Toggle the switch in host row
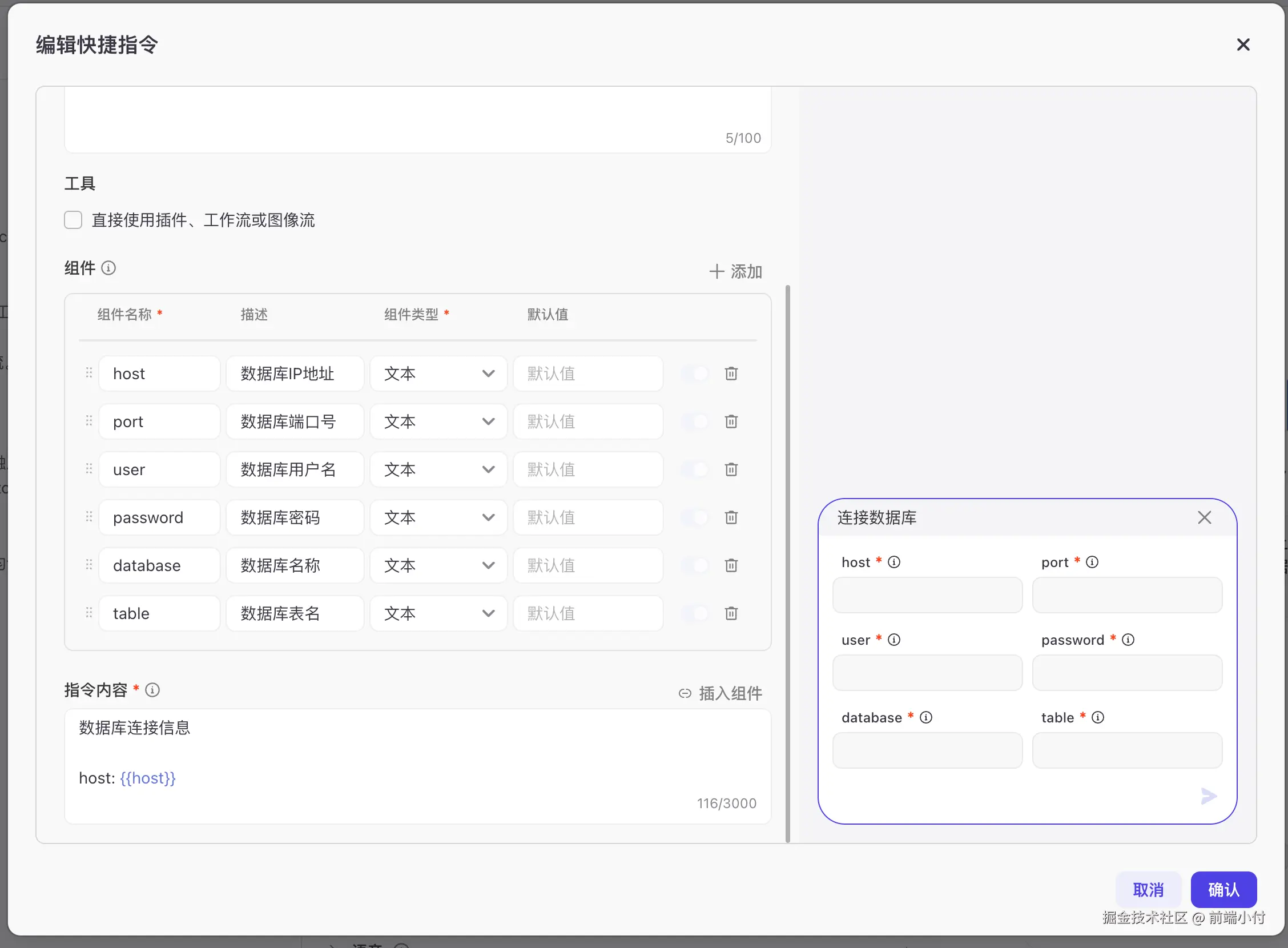This screenshot has height=948, width=1288. click(695, 373)
